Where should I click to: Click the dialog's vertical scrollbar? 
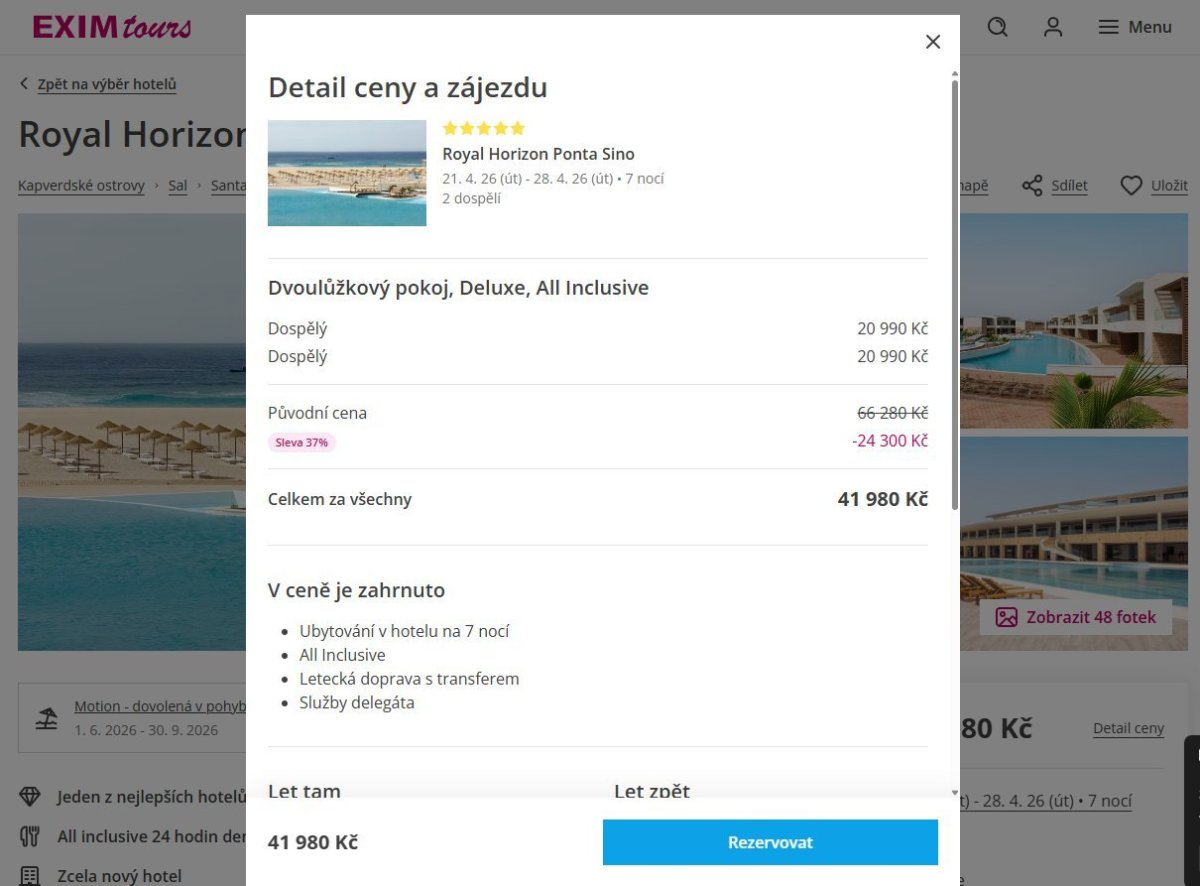tap(955, 300)
